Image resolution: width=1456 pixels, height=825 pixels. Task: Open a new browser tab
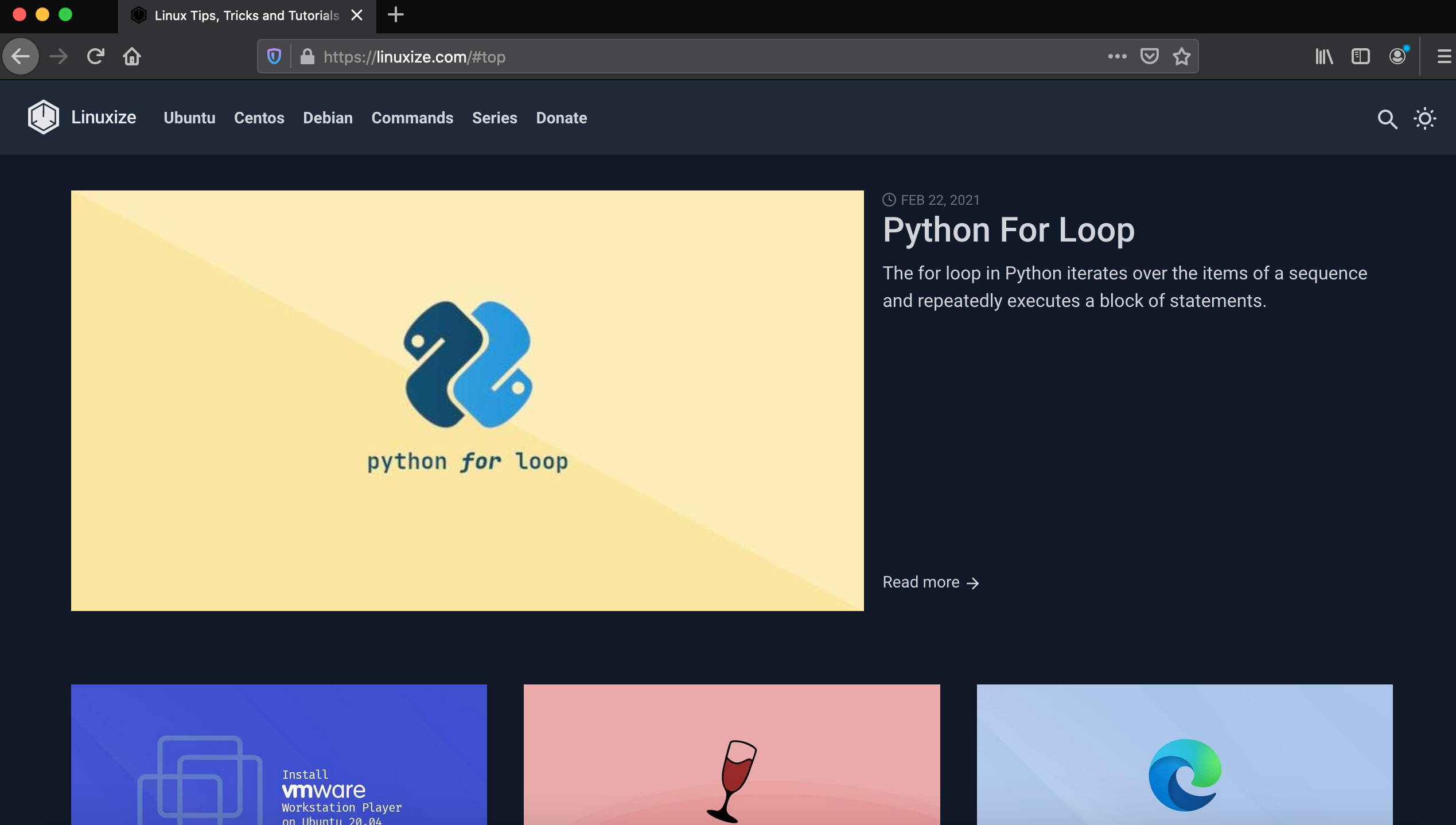[395, 15]
